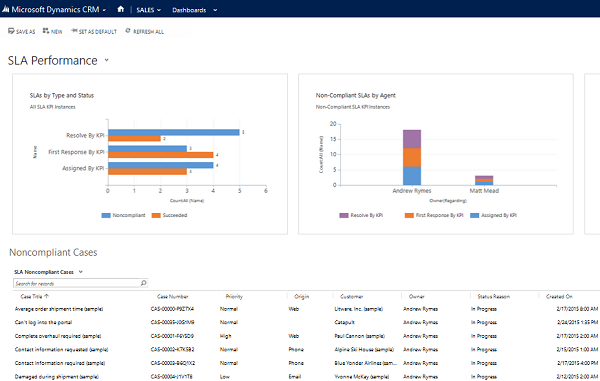Open customer Alpine Ski House (sample)
This screenshot has height=381, width=600.
pyautogui.click(x=364, y=350)
